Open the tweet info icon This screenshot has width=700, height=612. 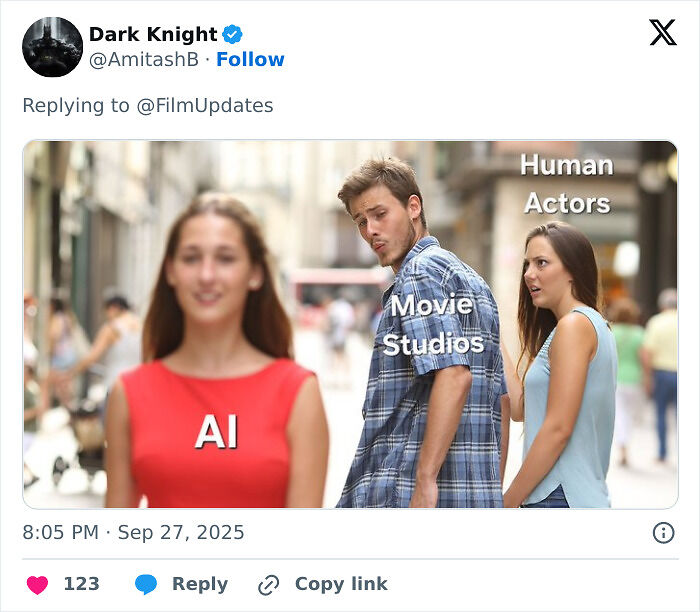pyautogui.click(x=663, y=533)
